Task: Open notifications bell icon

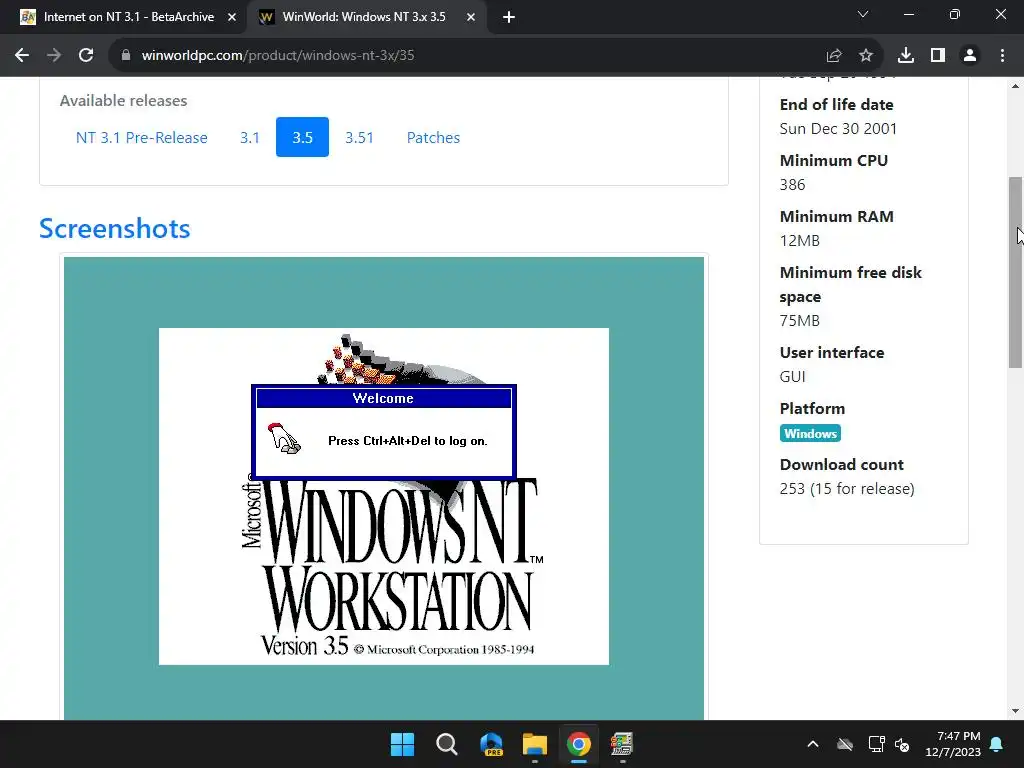Action: pyautogui.click(x=997, y=744)
